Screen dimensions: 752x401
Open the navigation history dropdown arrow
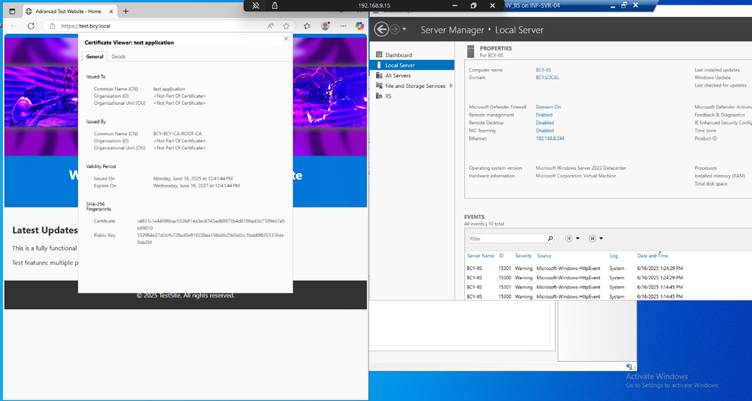(405, 31)
